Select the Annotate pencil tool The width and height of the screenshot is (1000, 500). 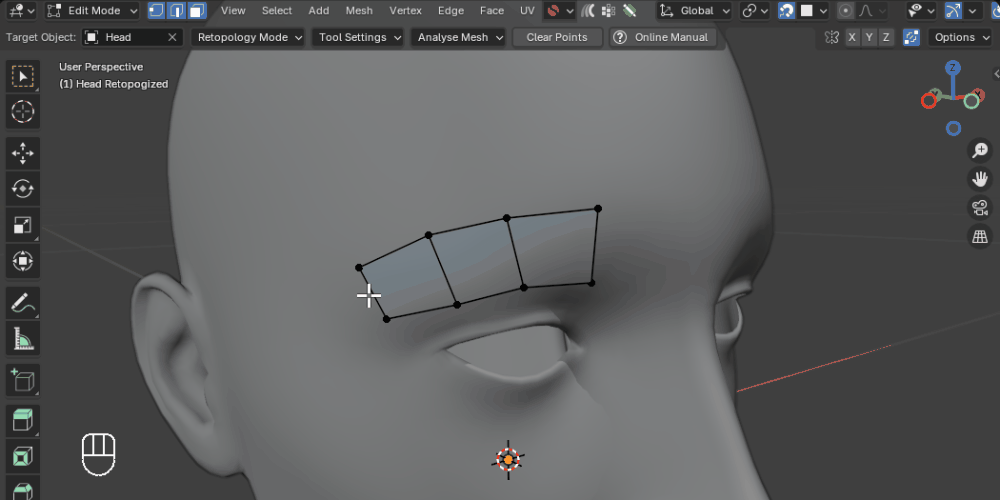23,303
